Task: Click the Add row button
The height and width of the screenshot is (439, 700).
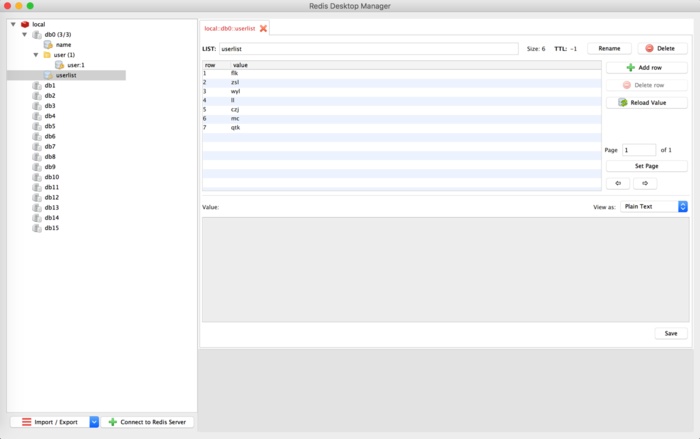Action: [646, 67]
